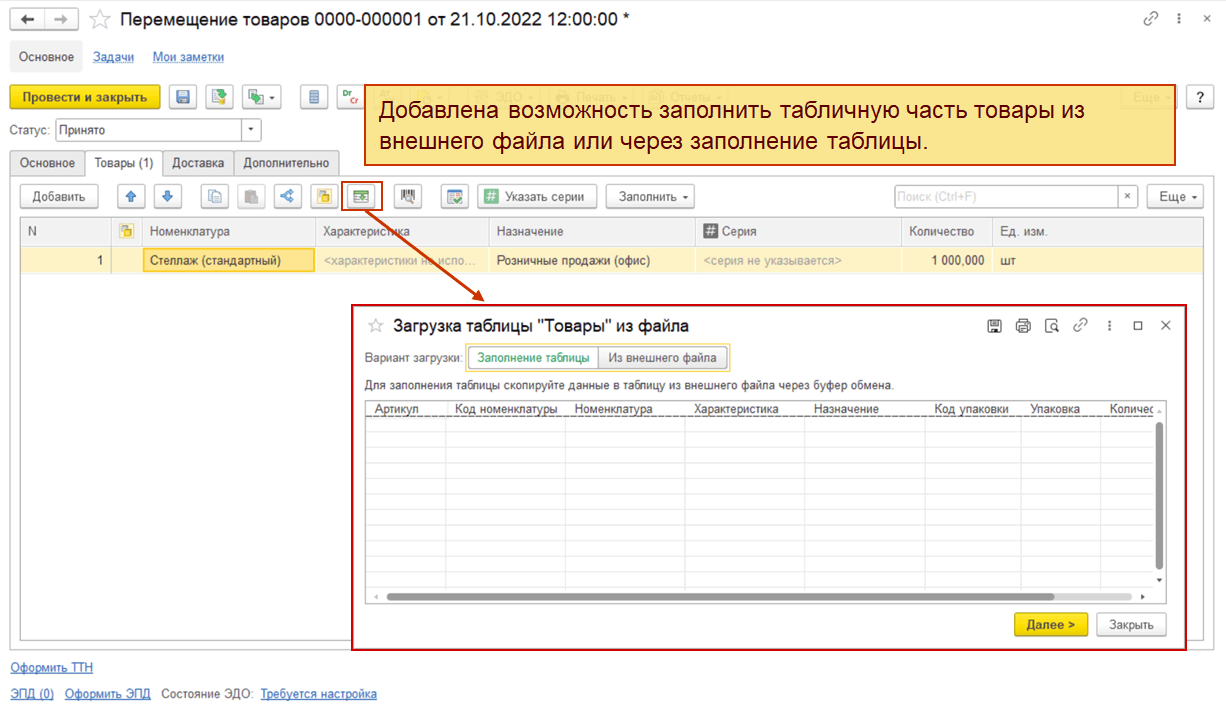The width and height of the screenshot is (1226, 710).
Task: Move row up with blue arrow
Action: tap(131, 197)
